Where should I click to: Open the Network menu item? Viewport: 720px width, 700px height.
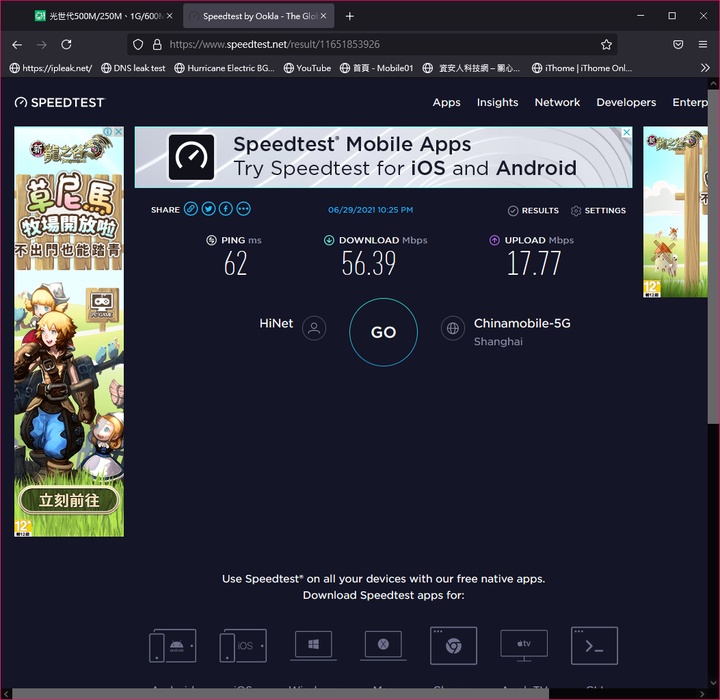(x=557, y=102)
